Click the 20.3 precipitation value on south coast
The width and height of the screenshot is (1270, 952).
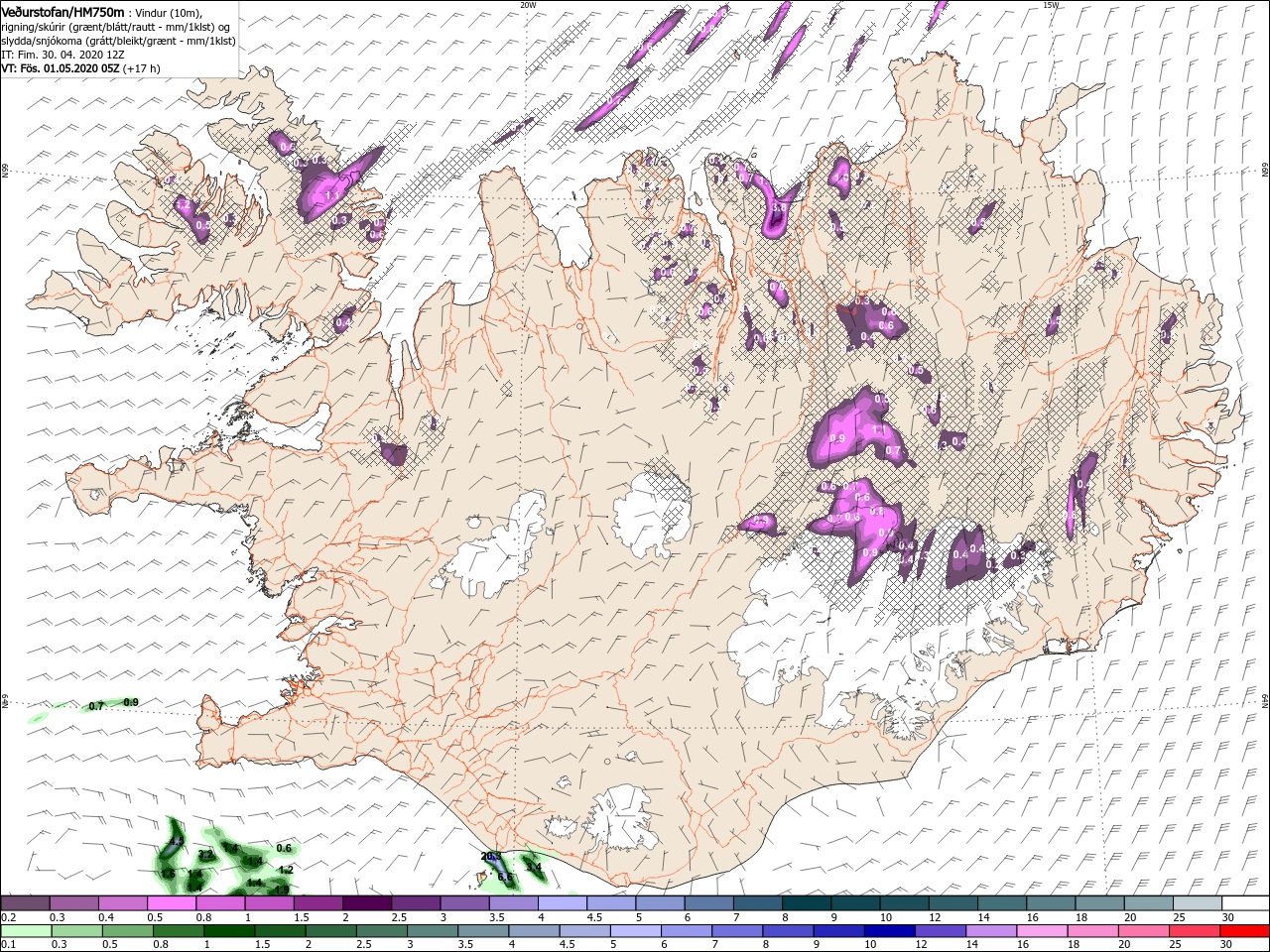[490, 856]
